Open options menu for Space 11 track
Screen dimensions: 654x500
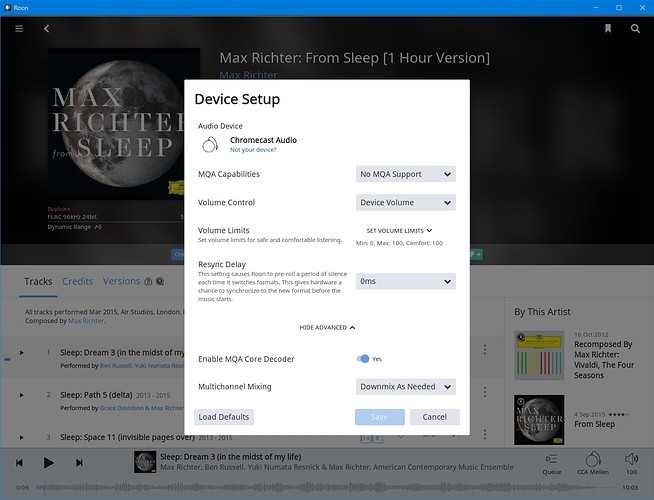click(485, 434)
